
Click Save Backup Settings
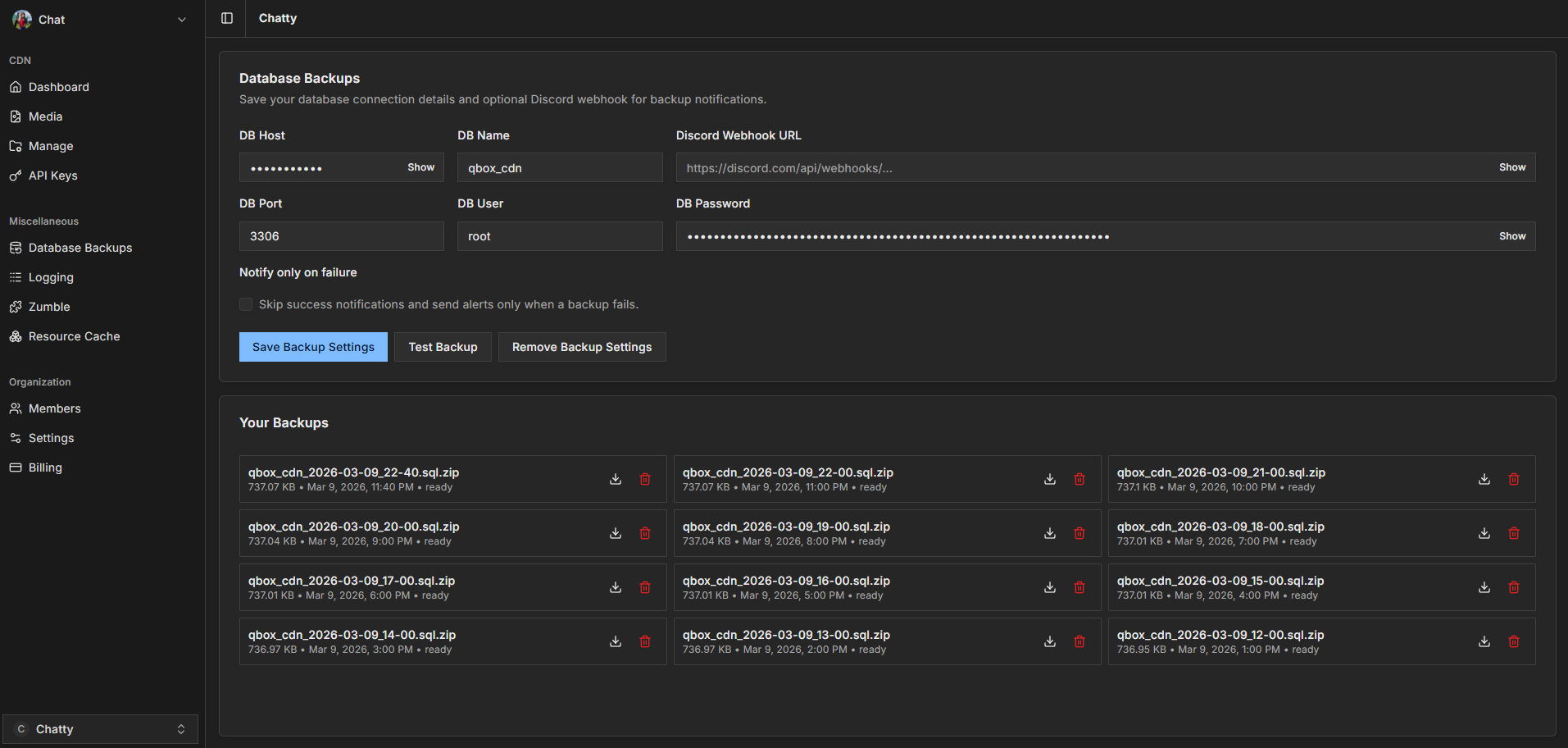tap(313, 346)
